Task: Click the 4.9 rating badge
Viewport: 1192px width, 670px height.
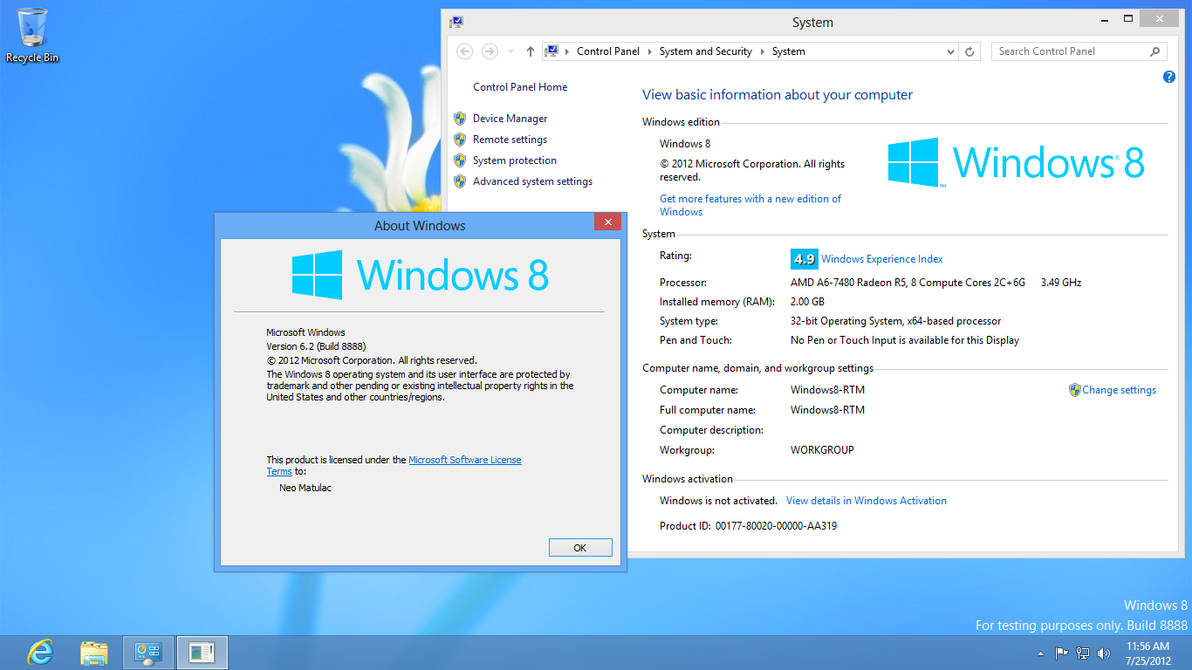Action: [x=804, y=259]
